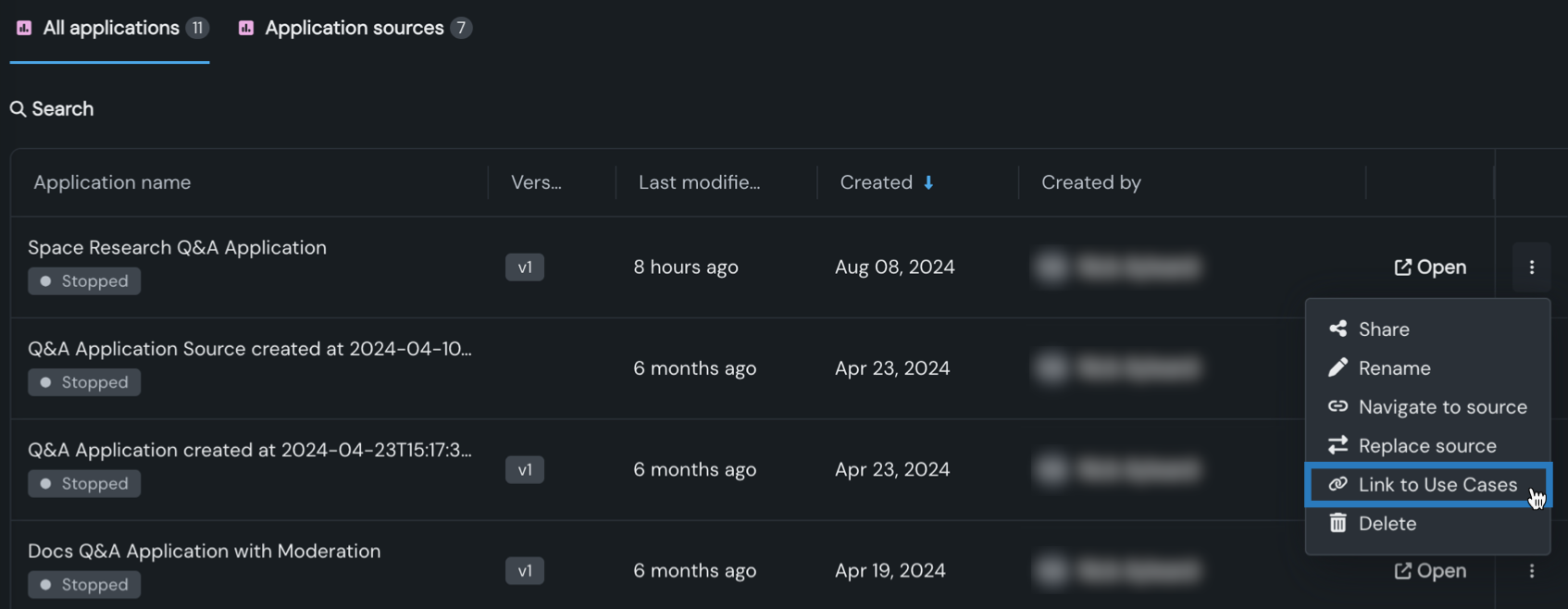The image size is (1568, 609).
Task: Open kebab menu for Space Research application
Action: click(x=1532, y=267)
